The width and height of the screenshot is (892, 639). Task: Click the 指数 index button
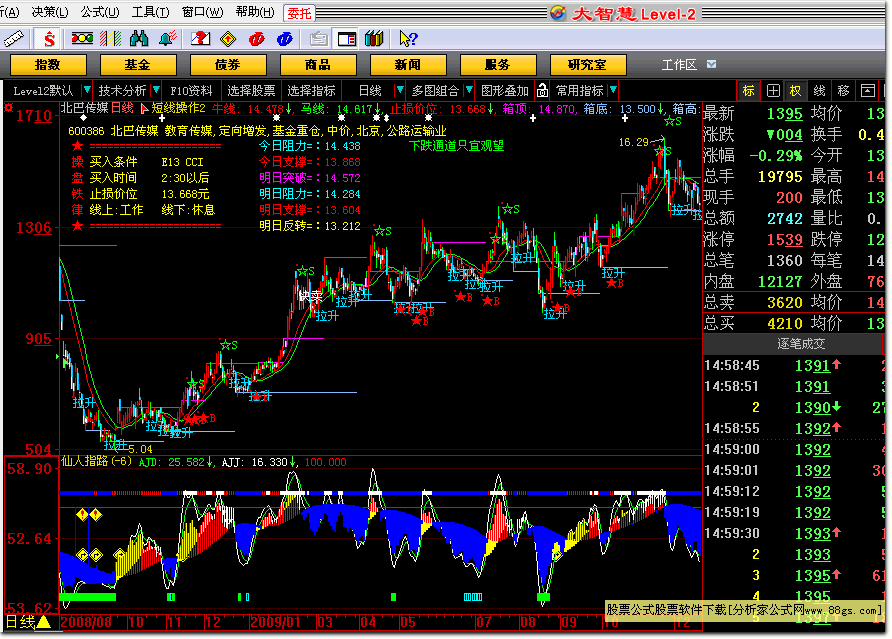pyautogui.click(x=48, y=64)
